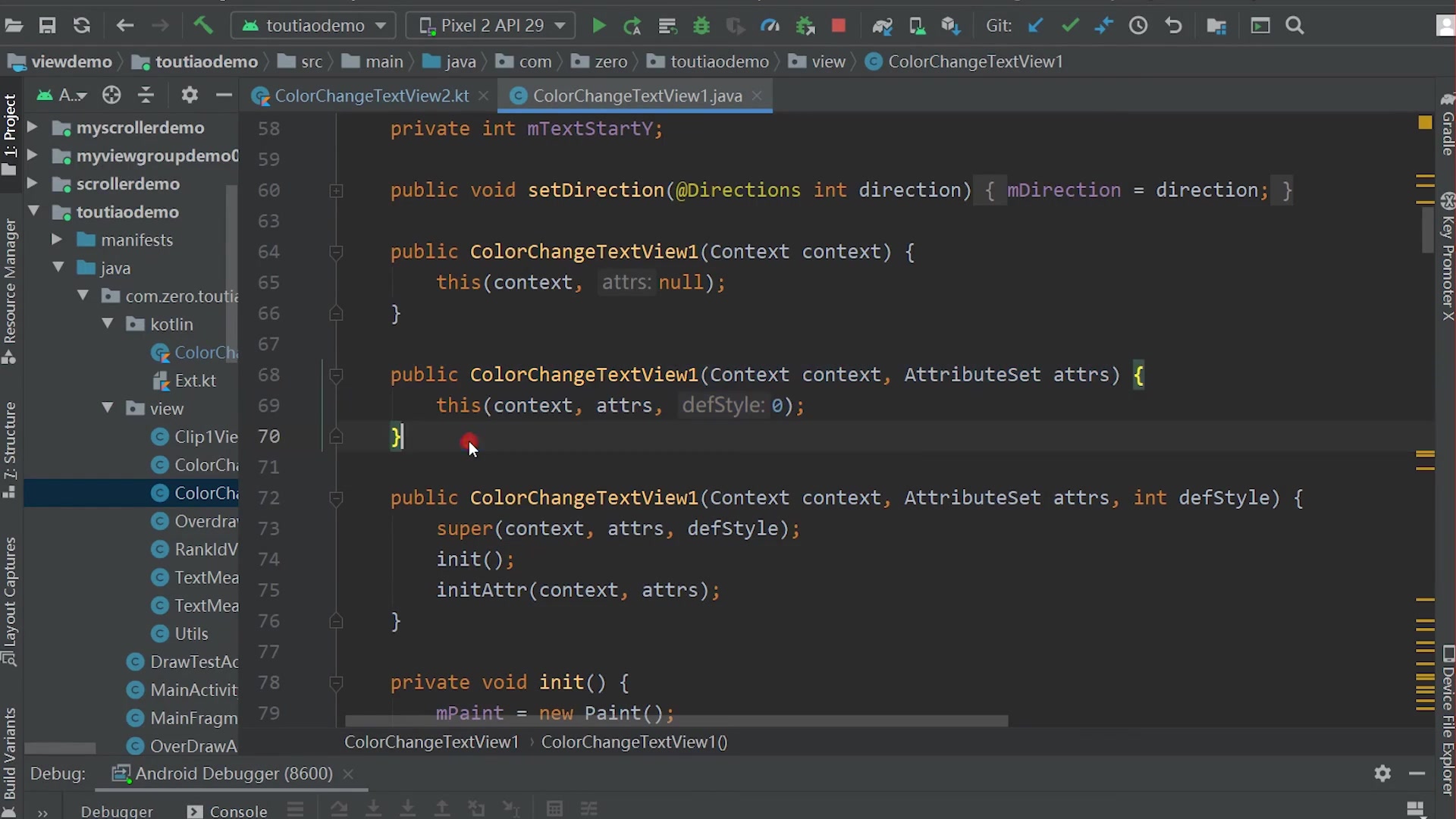Toggle the Z: Structure side panel
This screenshot has width=1456, height=819.
(10, 447)
